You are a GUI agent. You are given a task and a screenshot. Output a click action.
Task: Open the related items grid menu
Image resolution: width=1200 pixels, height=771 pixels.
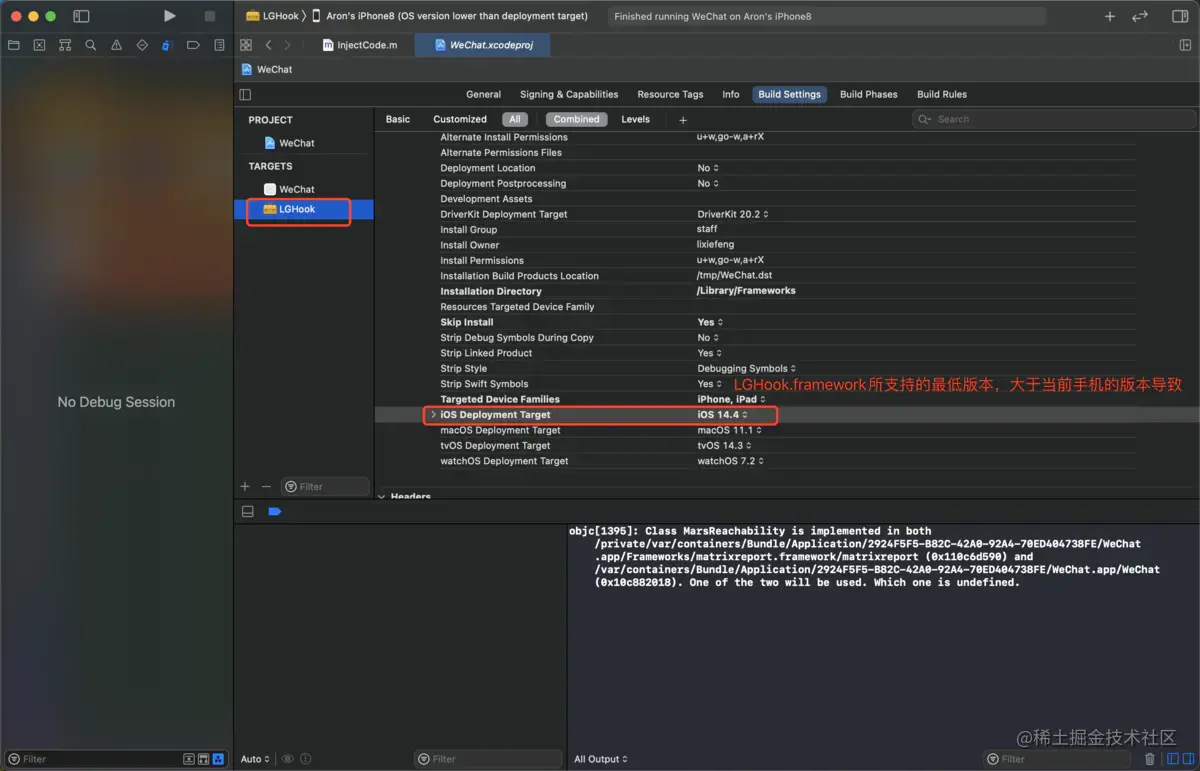[246, 45]
